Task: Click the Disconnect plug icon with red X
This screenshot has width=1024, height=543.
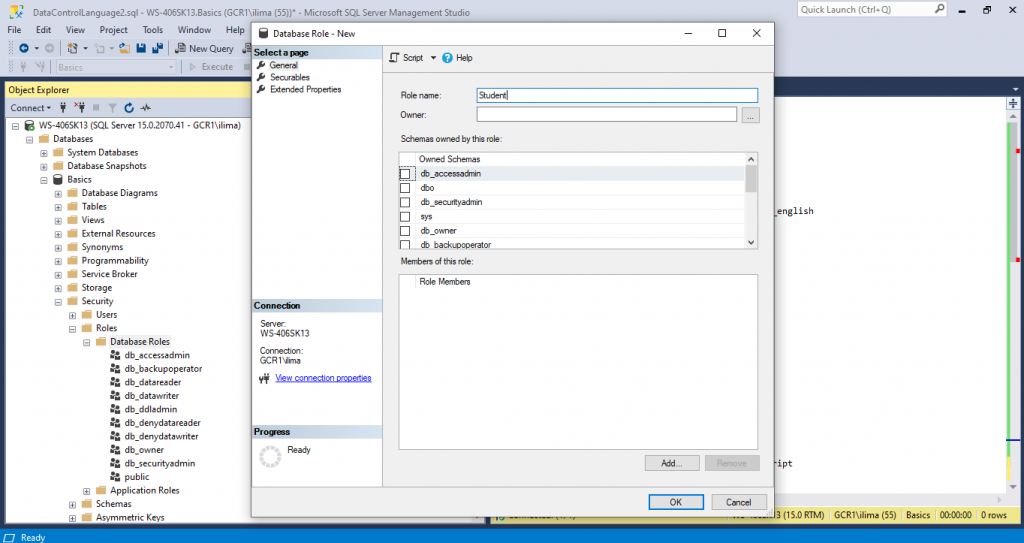Action: click(x=80, y=108)
